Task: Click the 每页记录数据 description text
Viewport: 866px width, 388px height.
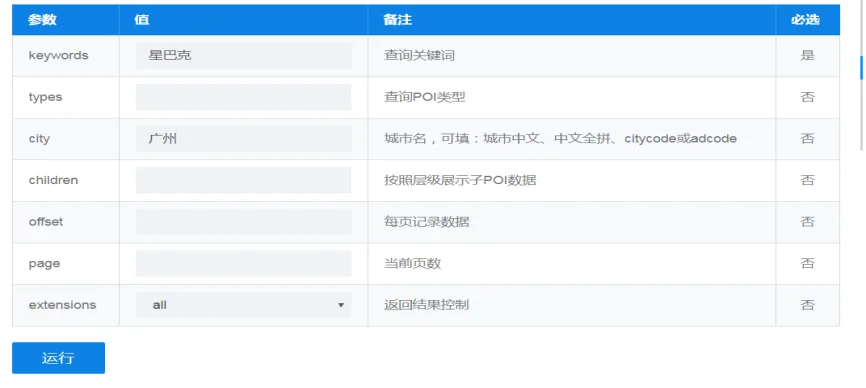Action: pos(427,222)
